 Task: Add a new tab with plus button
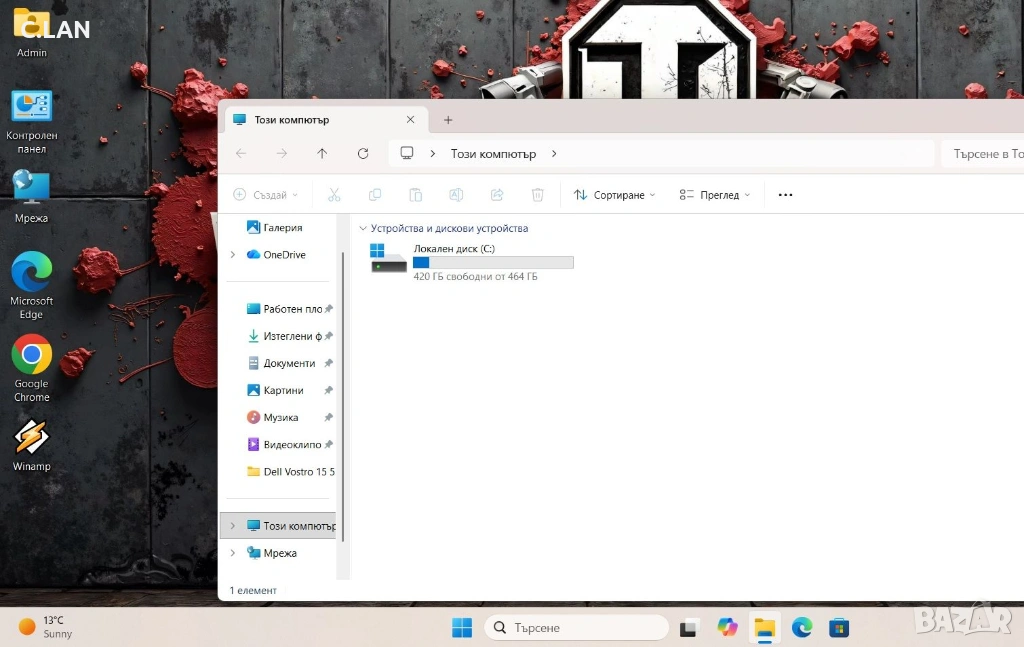(448, 120)
